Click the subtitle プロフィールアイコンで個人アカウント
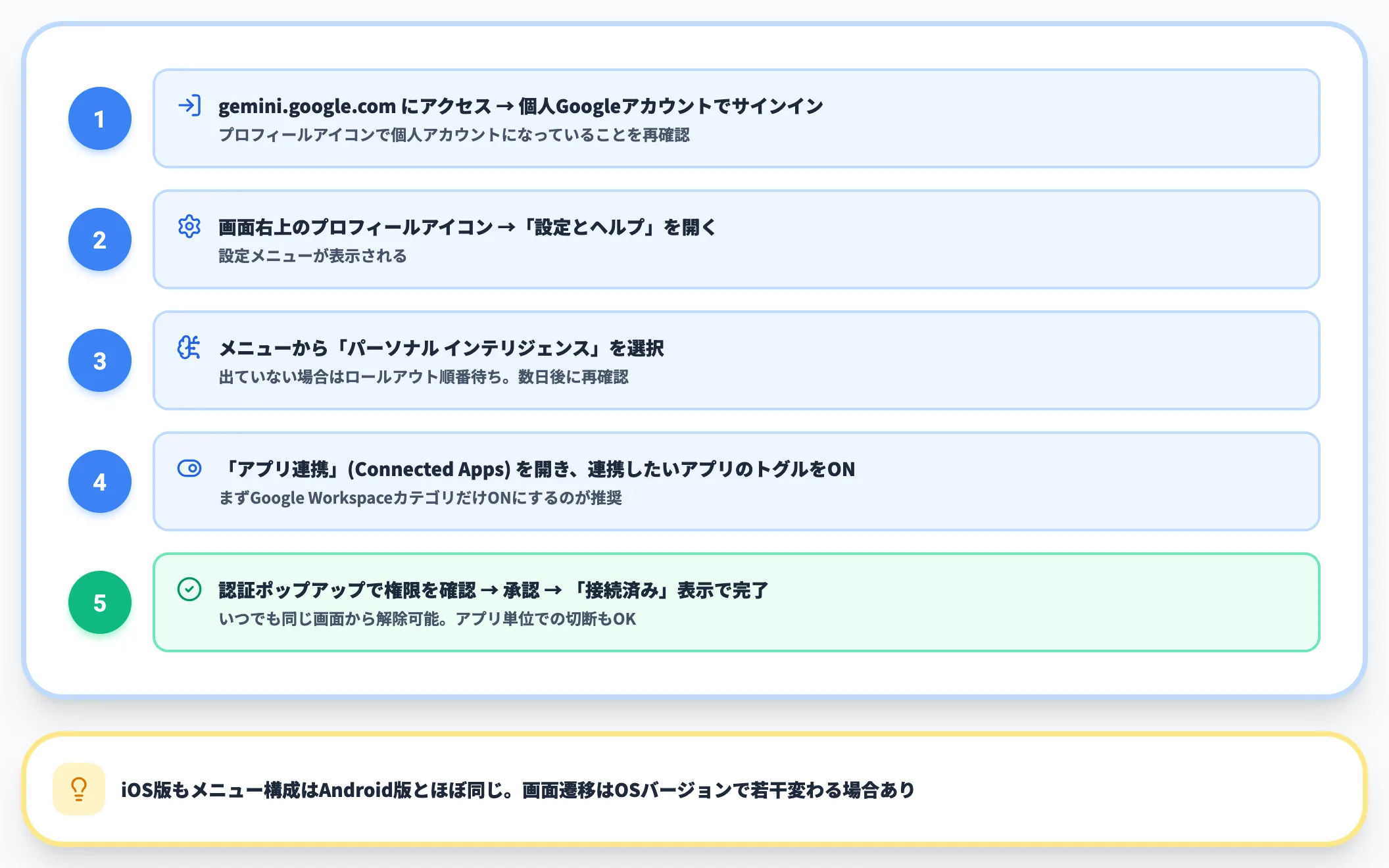1389x868 pixels. [454, 135]
